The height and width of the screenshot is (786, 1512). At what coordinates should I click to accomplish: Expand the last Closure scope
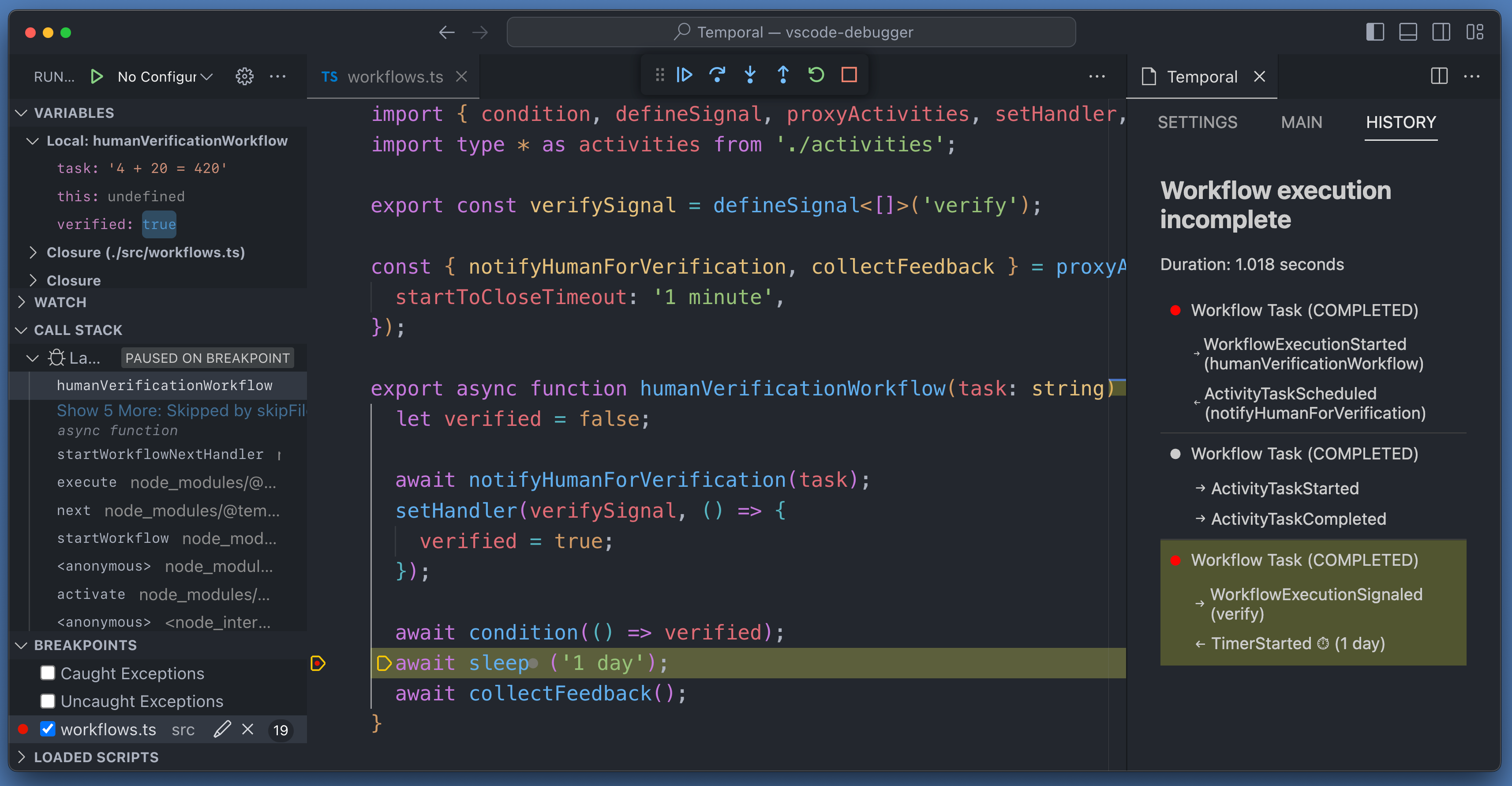33,280
